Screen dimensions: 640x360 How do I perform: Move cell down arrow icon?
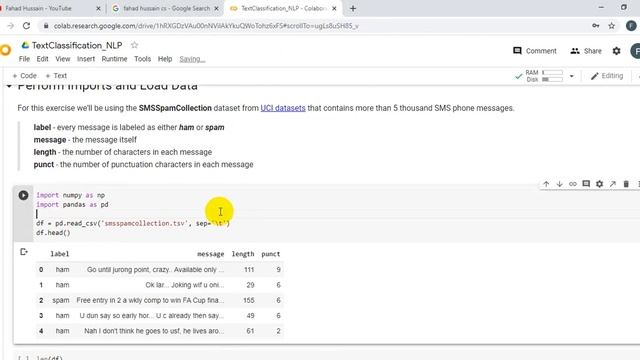pos(560,184)
